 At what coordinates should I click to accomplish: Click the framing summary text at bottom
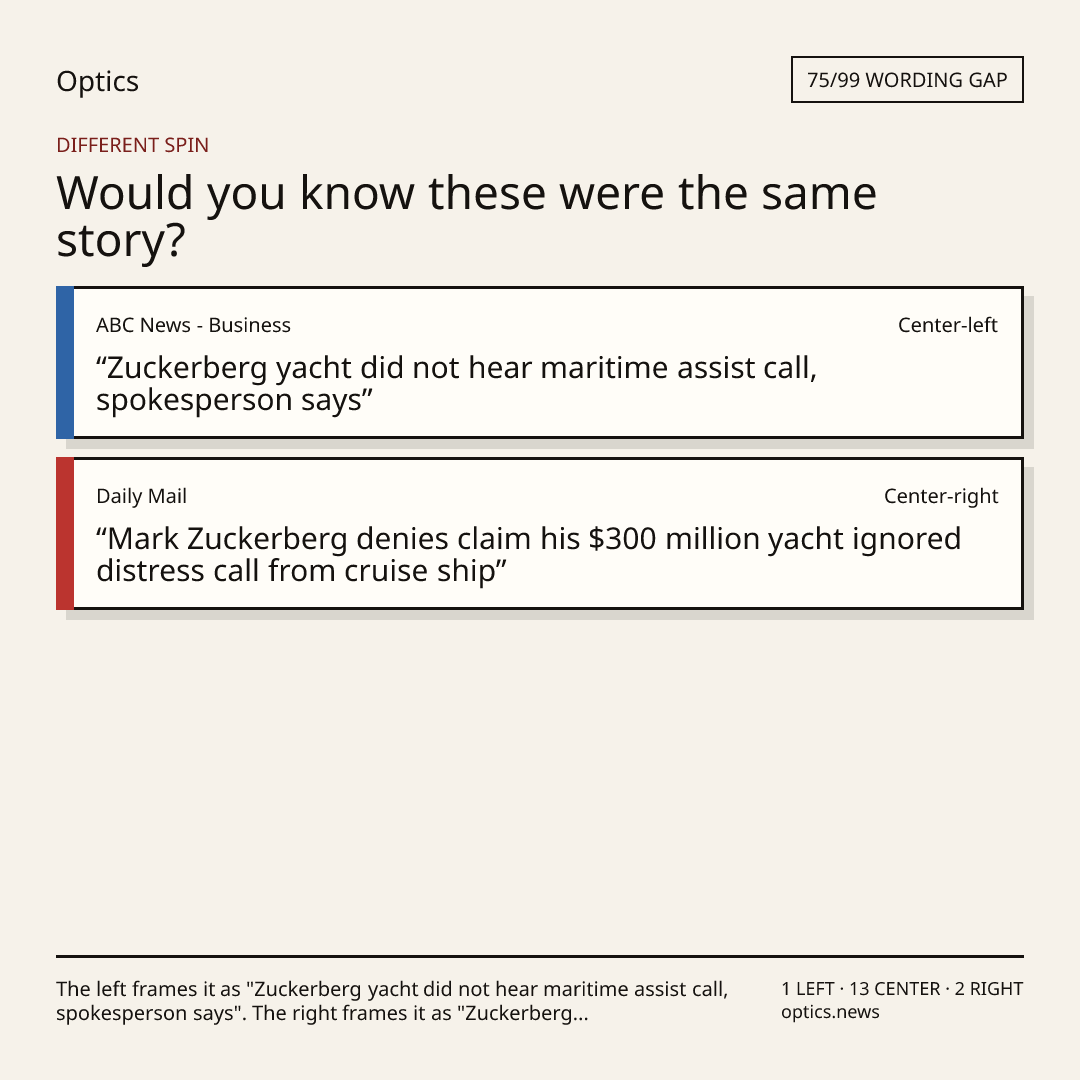pyautogui.click(x=392, y=1001)
